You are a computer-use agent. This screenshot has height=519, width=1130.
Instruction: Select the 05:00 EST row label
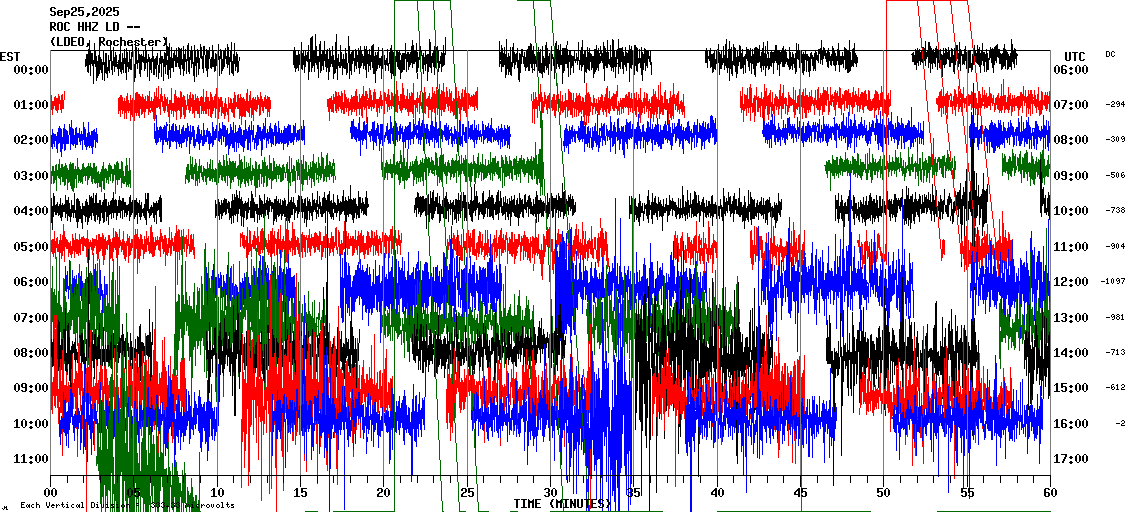click(x=32, y=247)
